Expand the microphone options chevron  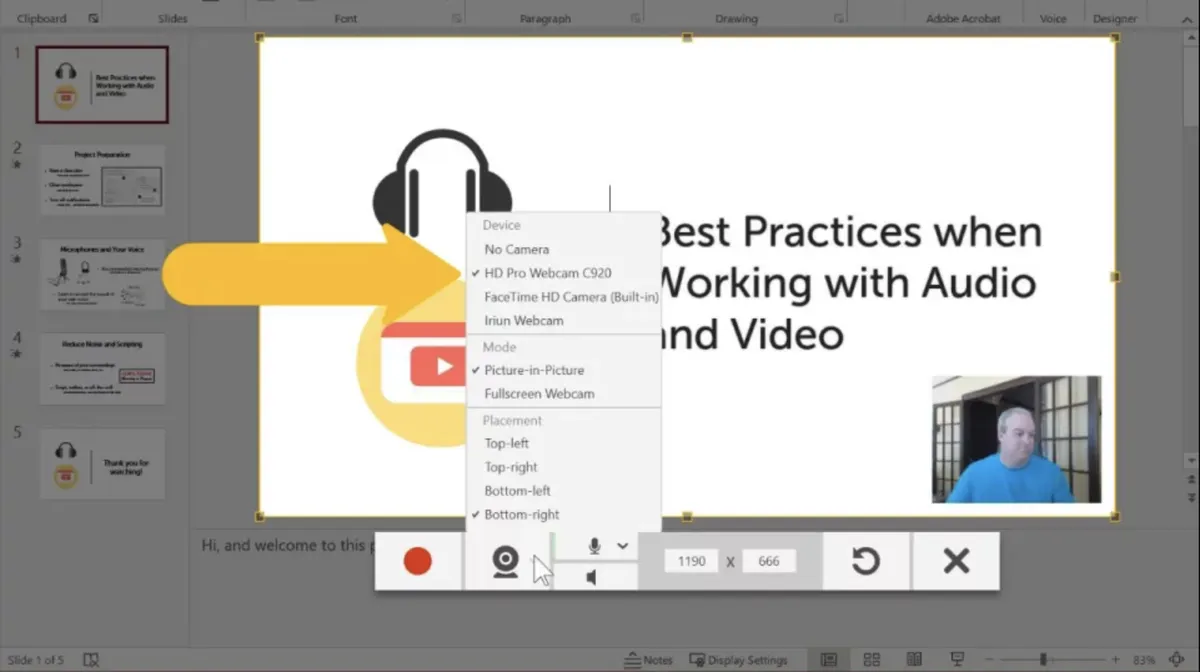[x=623, y=546]
